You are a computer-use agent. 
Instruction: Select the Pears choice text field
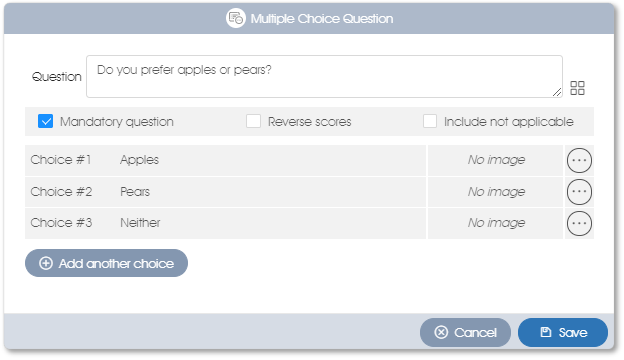[x=271, y=192]
